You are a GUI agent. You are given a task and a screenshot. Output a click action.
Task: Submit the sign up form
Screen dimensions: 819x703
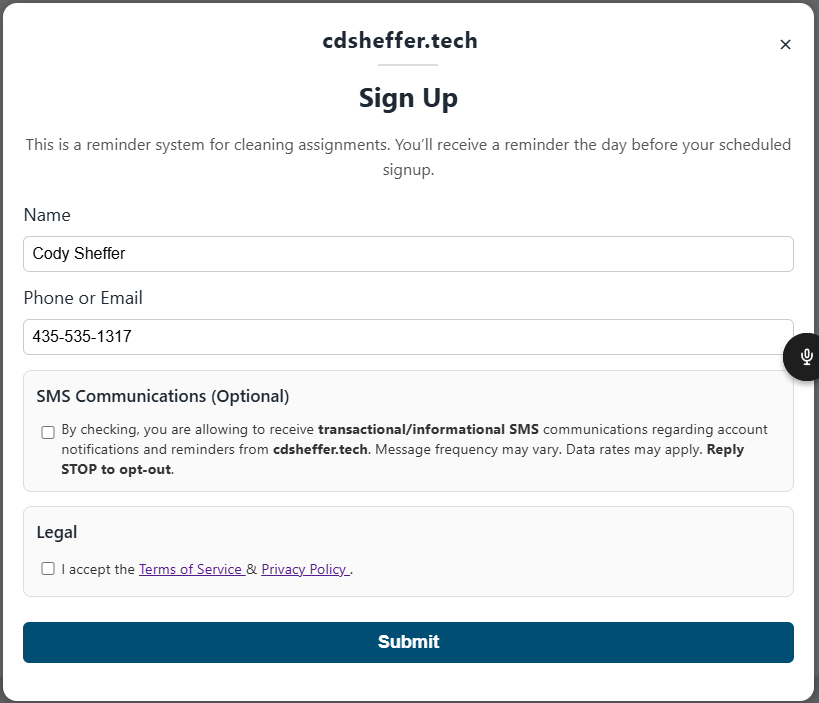click(x=408, y=642)
